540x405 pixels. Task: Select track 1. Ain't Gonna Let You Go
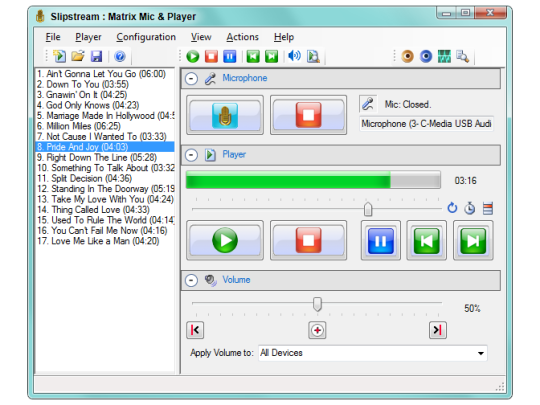105,74
